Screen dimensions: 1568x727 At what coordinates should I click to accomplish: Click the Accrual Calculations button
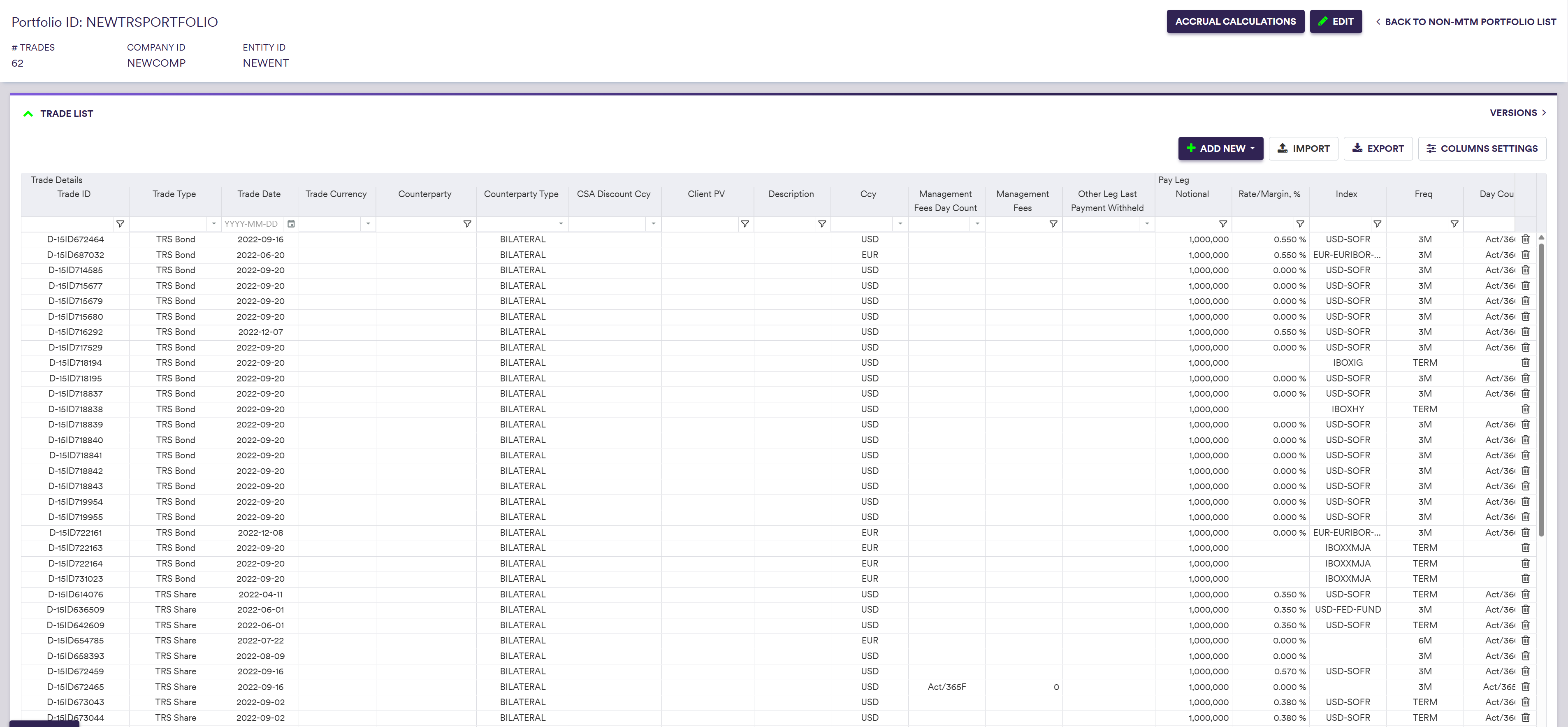1235,22
